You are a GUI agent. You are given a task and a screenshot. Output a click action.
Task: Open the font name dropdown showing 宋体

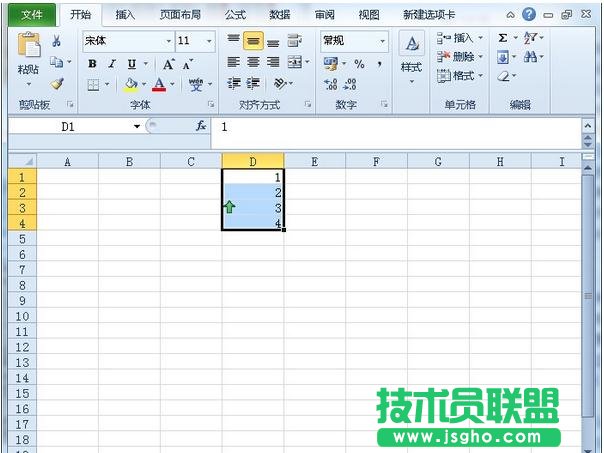[x=168, y=41]
